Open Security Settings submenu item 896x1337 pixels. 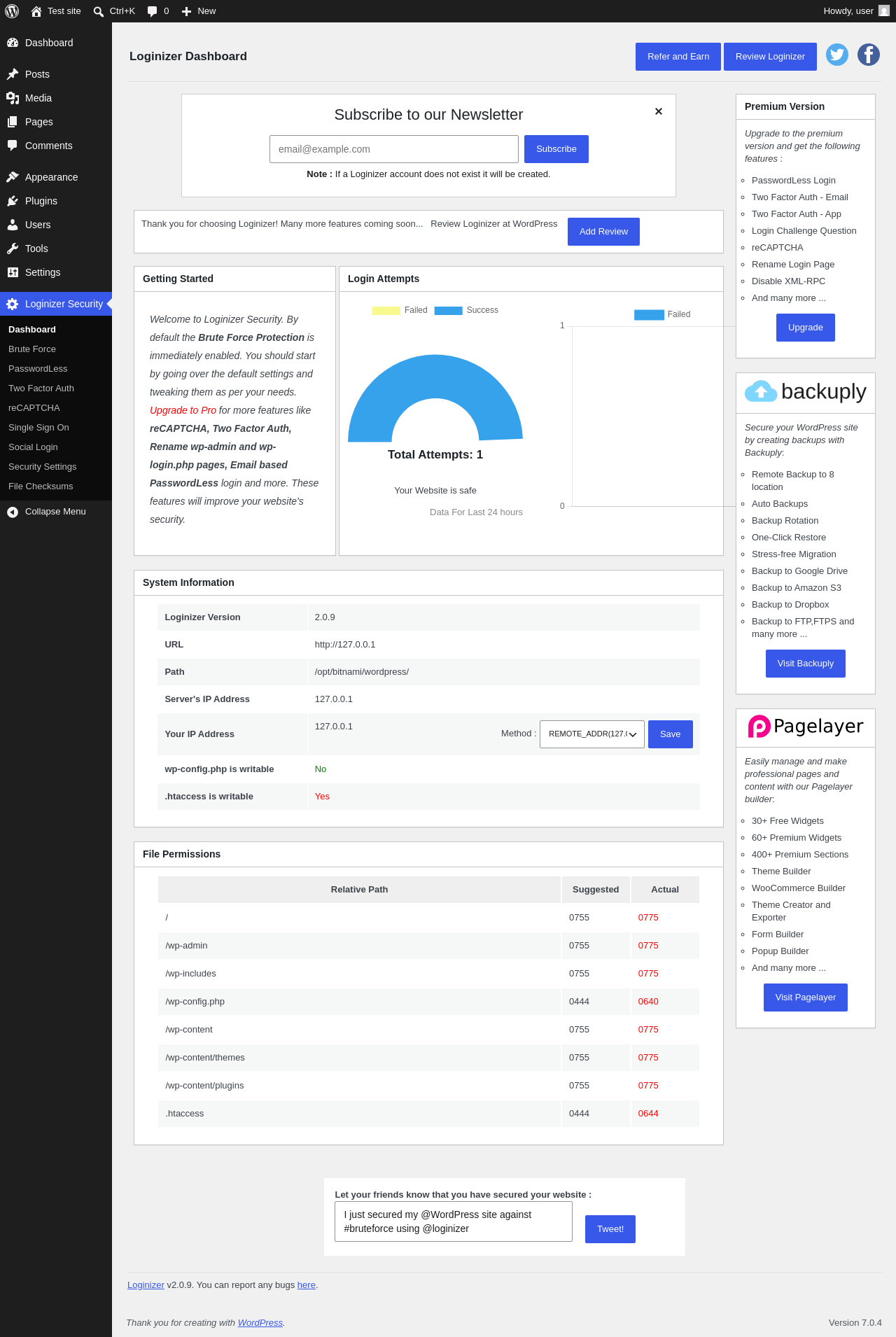click(43, 467)
